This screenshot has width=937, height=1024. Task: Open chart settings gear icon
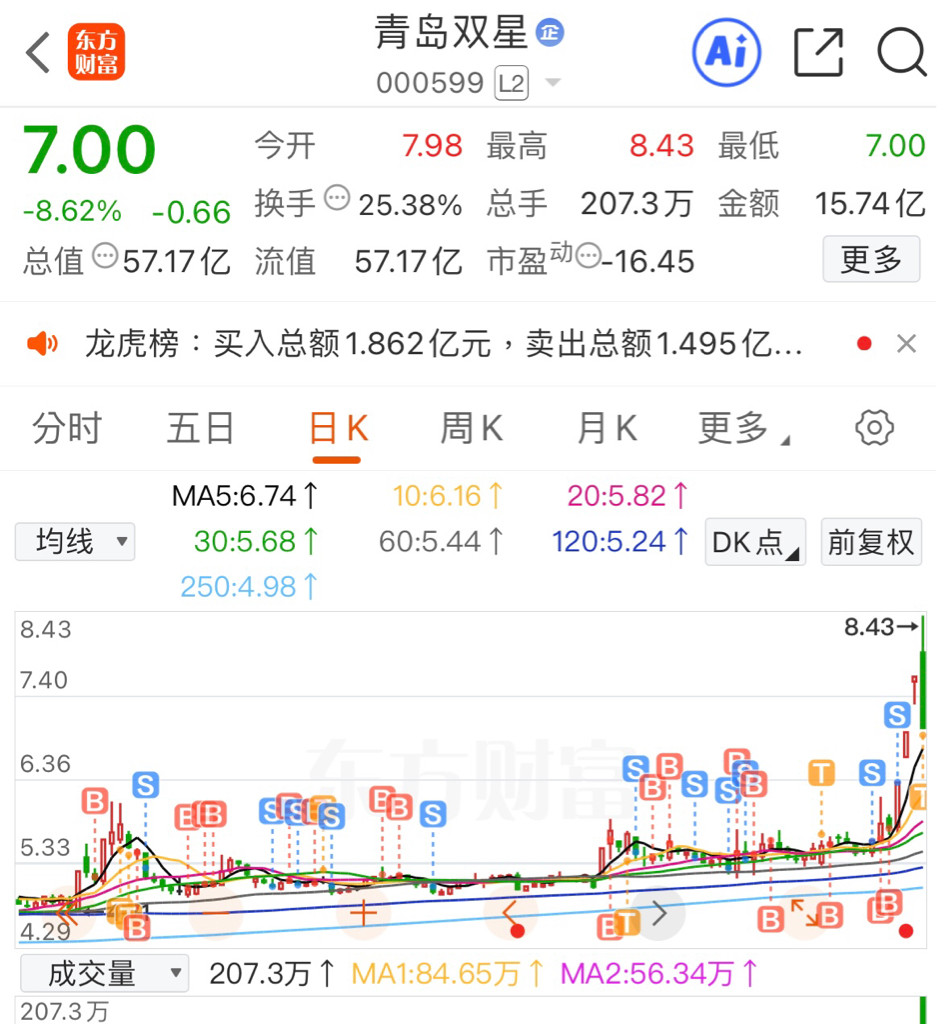point(874,428)
